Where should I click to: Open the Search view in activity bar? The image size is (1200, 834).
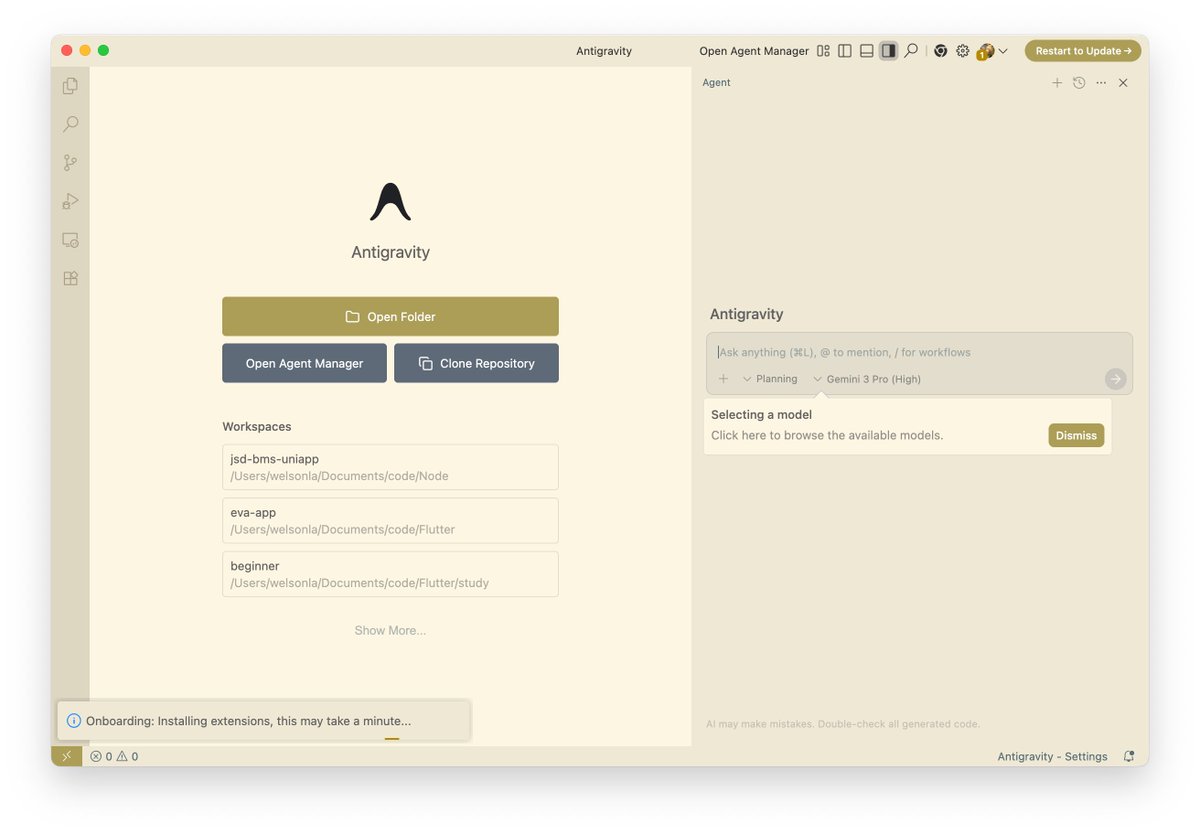(70, 124)
